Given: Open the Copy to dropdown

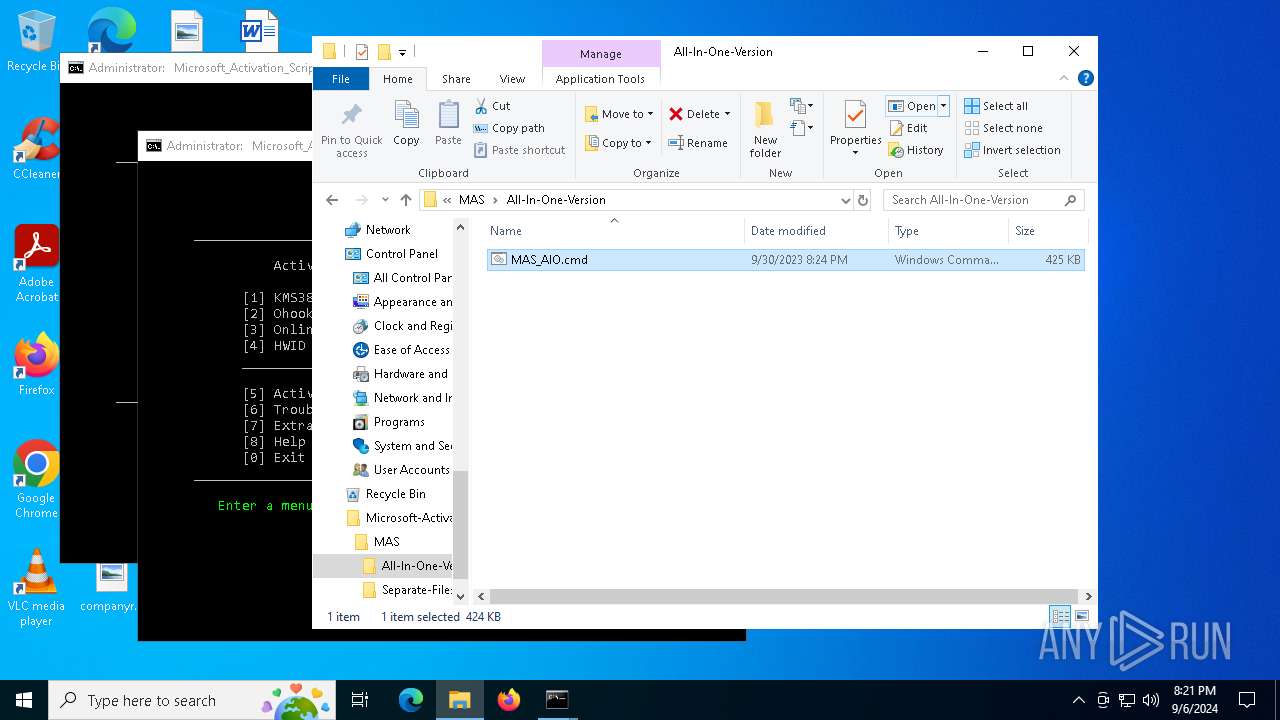Looking at the screenshot, I should point(619,143).
